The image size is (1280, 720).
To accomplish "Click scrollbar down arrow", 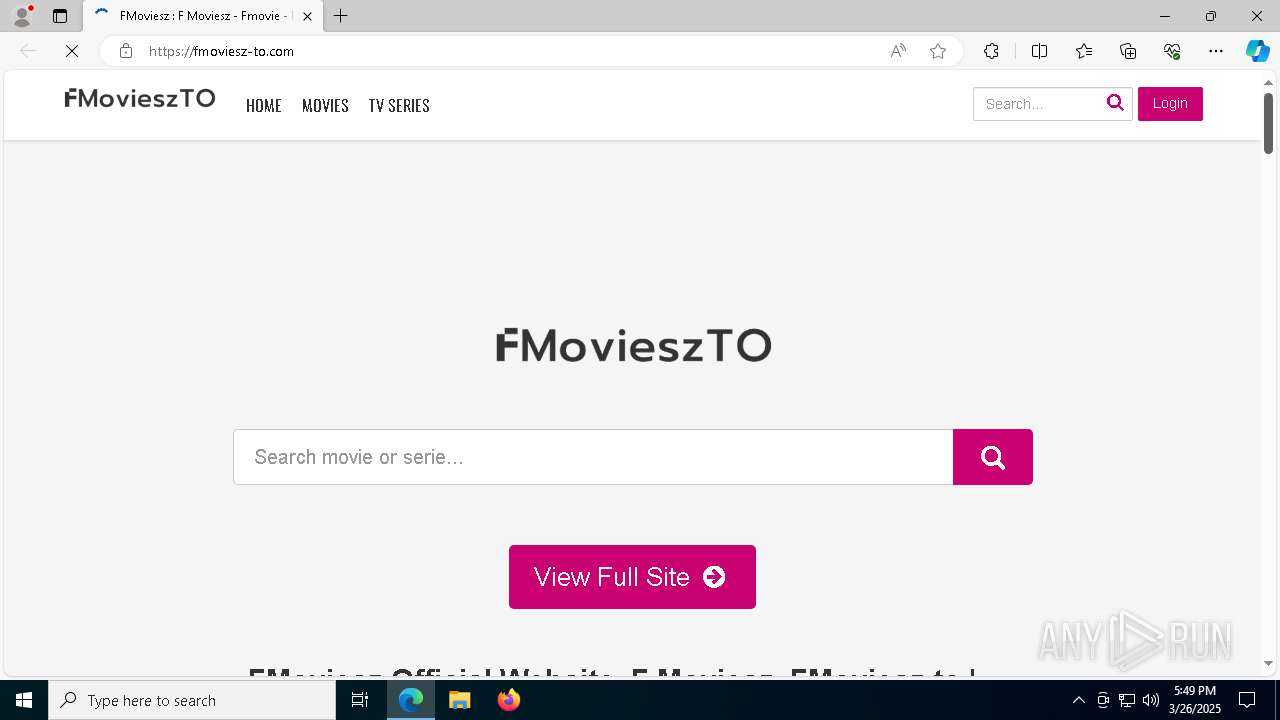I will coord(1268,663).
